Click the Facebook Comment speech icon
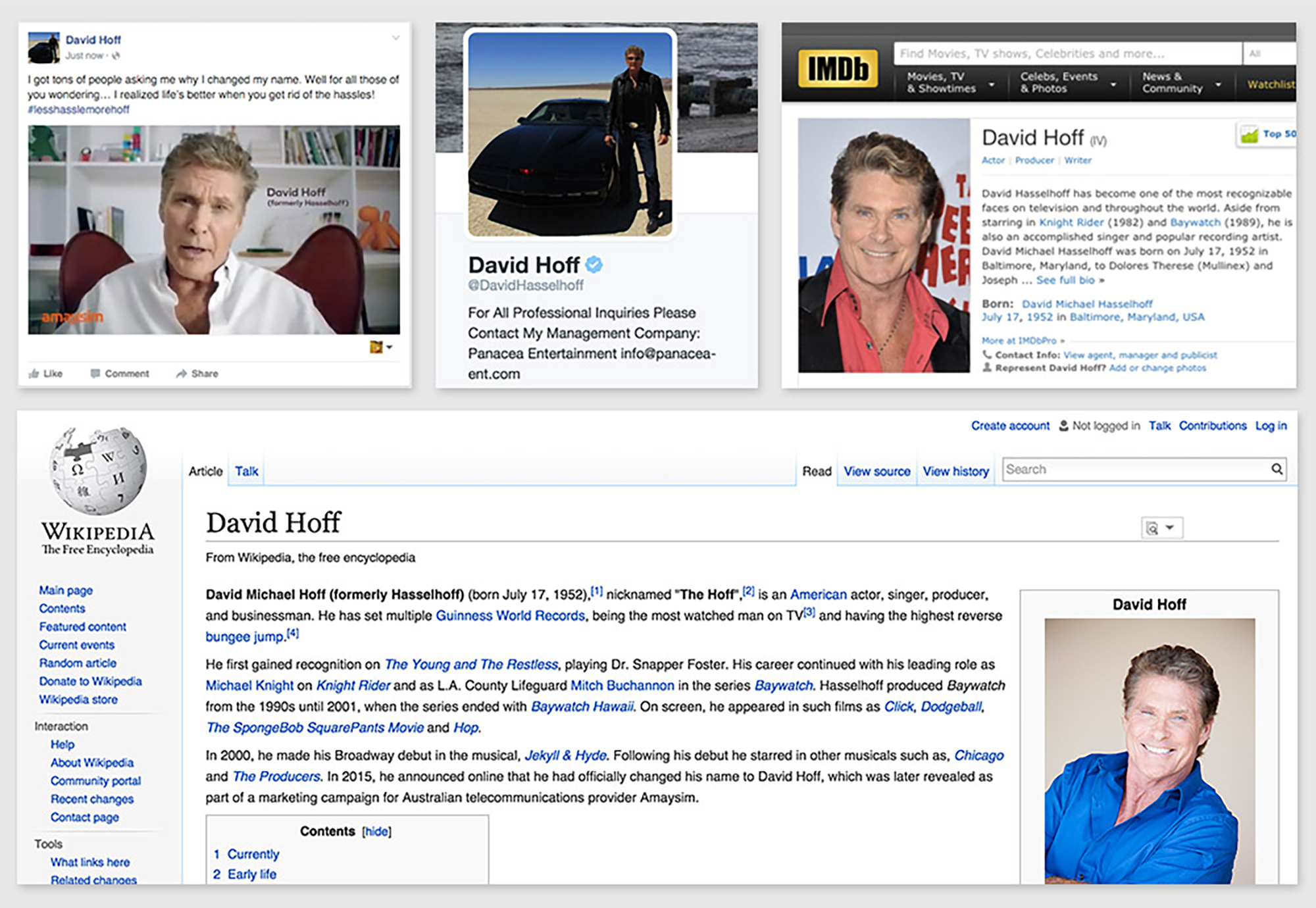 coord(95,374)
